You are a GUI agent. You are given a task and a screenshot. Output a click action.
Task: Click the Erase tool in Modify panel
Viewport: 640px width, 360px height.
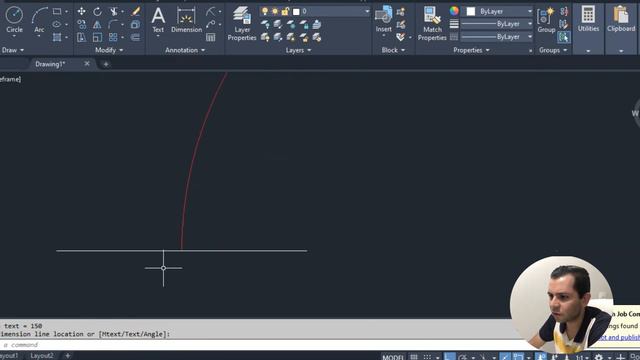[136, 11]
